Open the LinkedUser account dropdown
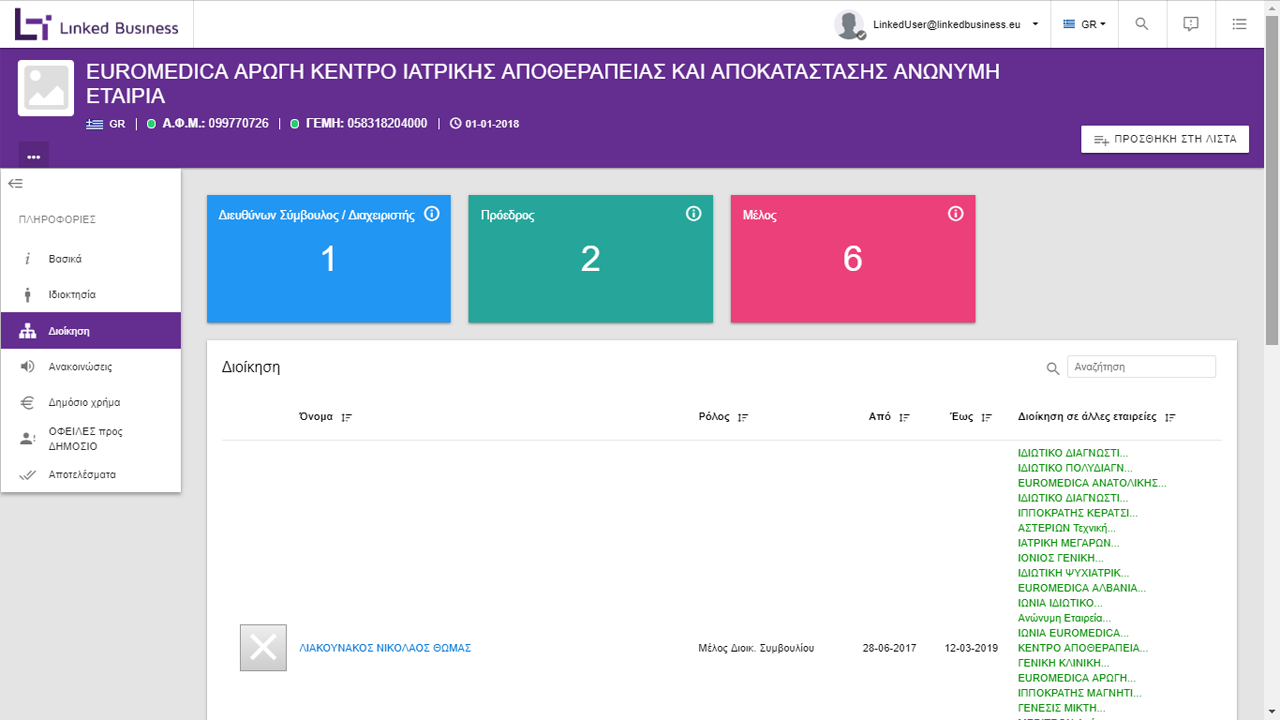This screenshot has width=1280, height=720. [x=955, y=24]
